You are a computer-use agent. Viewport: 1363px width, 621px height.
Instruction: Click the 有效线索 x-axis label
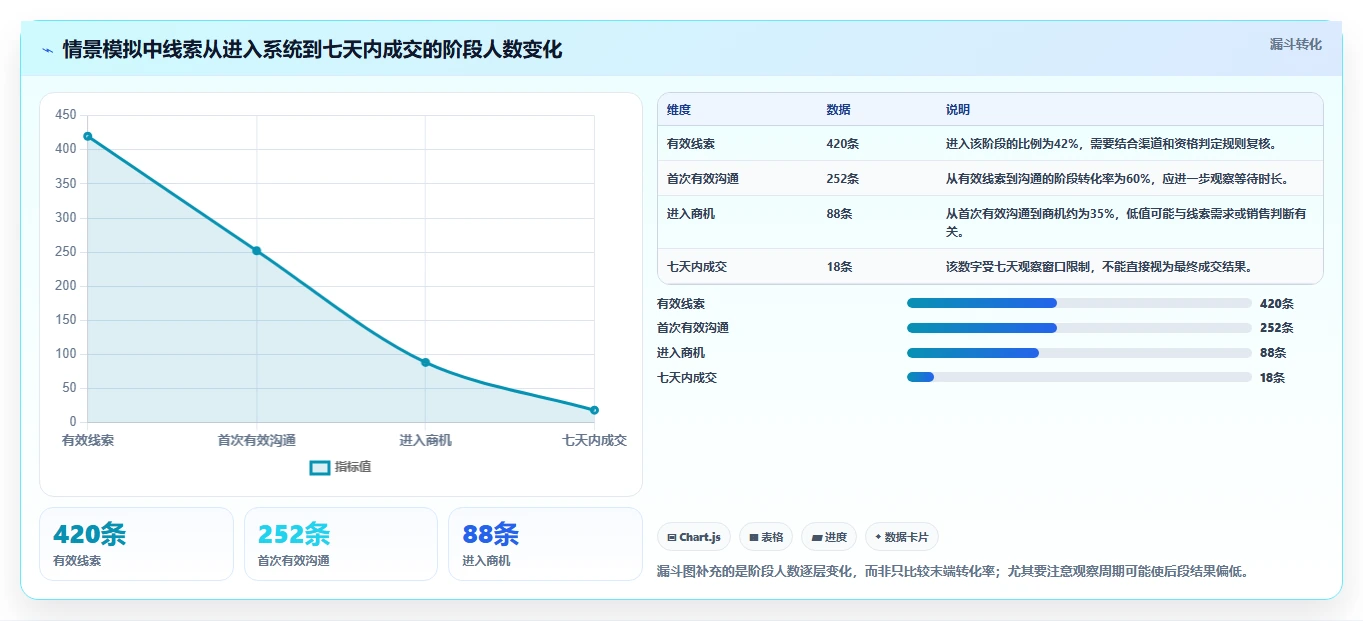pos(88,440)
